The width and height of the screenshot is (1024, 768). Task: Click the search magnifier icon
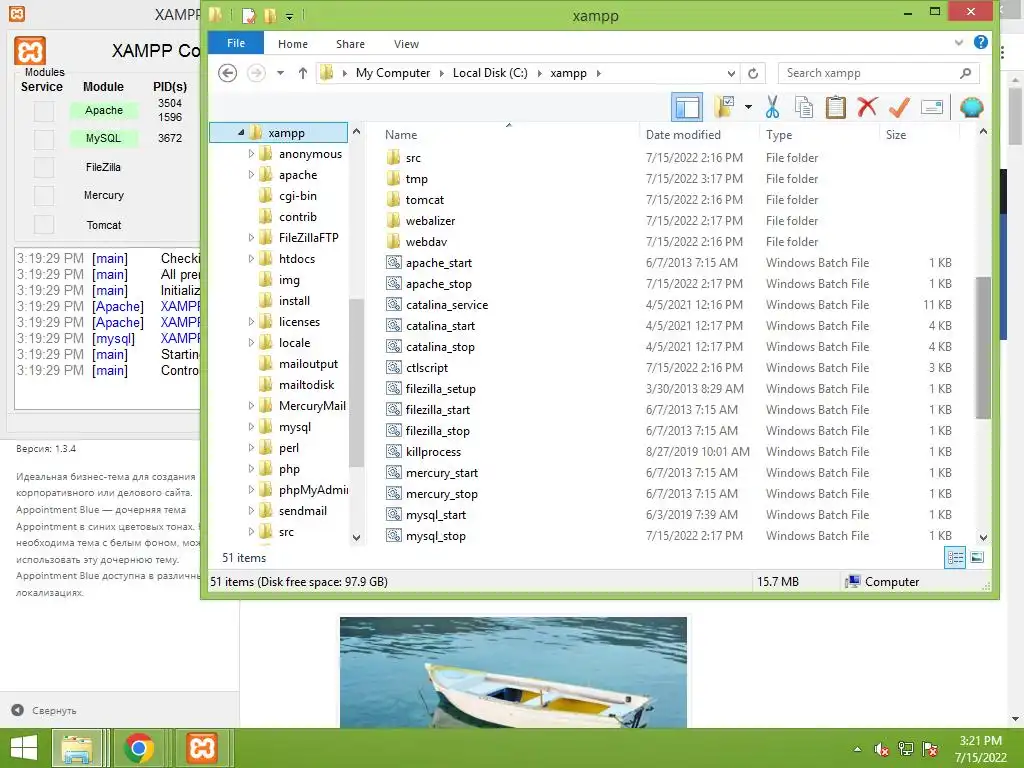click(x=966, y=73)
